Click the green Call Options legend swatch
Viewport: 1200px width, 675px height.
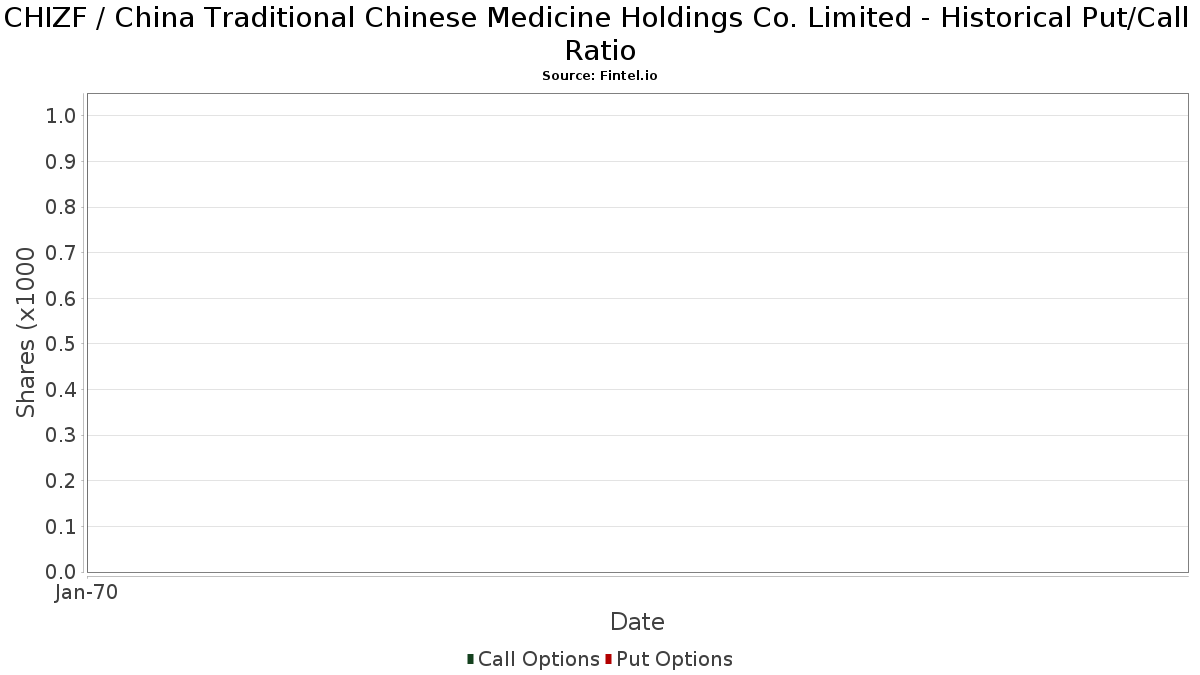pyautogui.click(x=470, y=659)
